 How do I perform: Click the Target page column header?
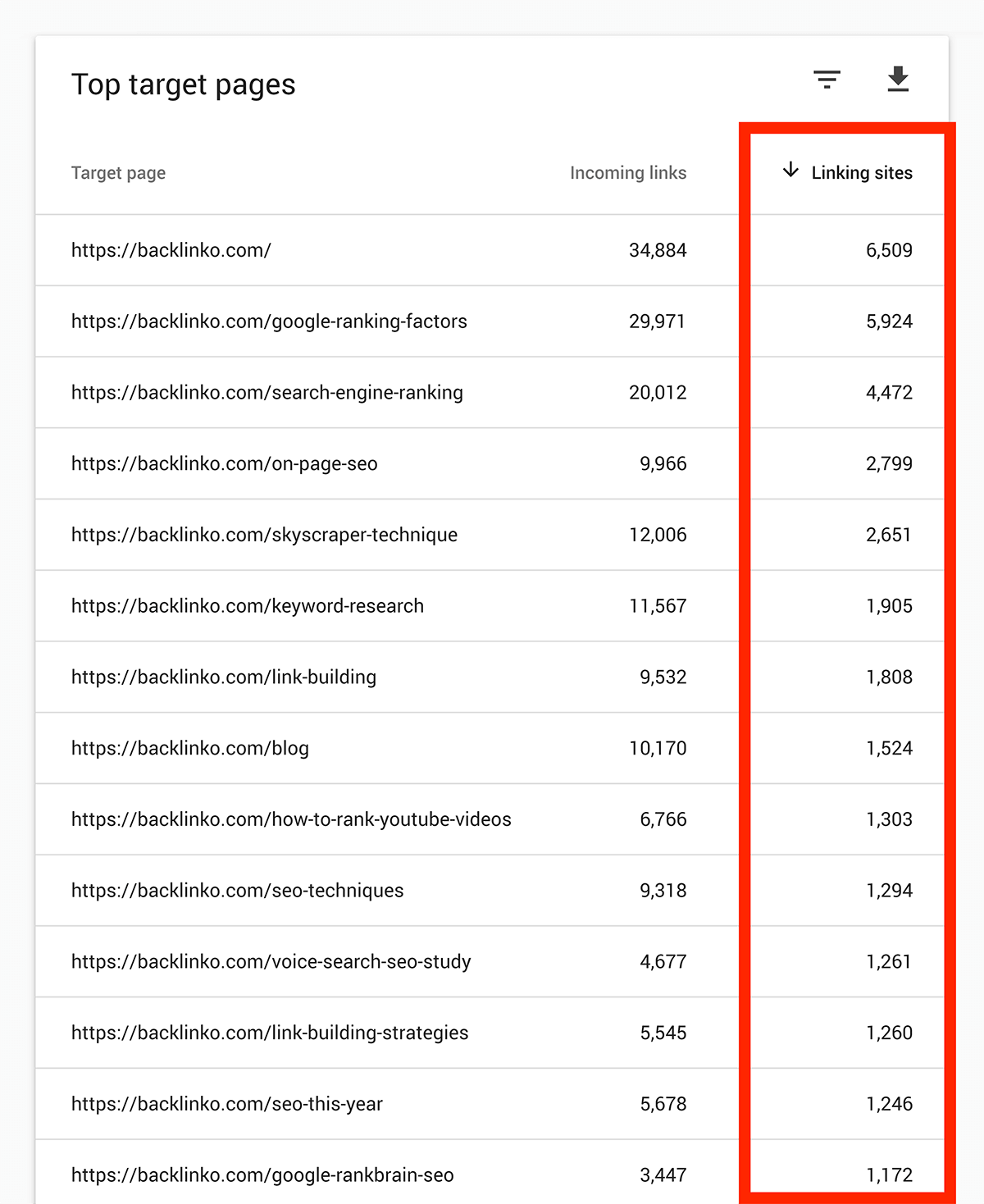(x=119, y=173)
